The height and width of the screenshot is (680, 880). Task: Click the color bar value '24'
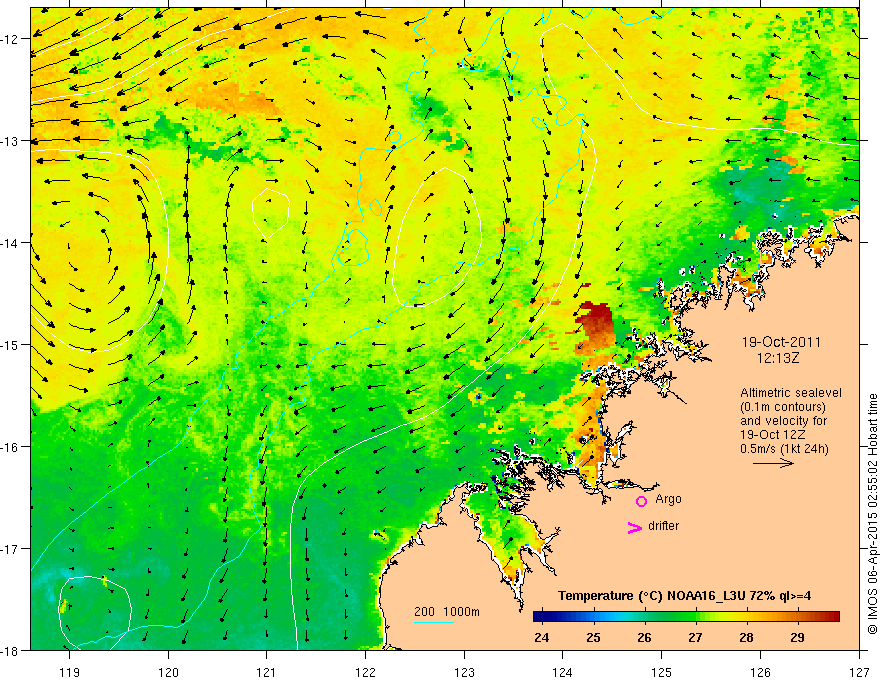542,637
